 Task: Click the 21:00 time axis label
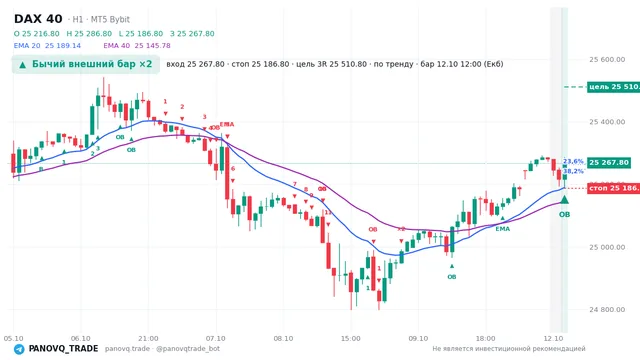pos(148,339)
